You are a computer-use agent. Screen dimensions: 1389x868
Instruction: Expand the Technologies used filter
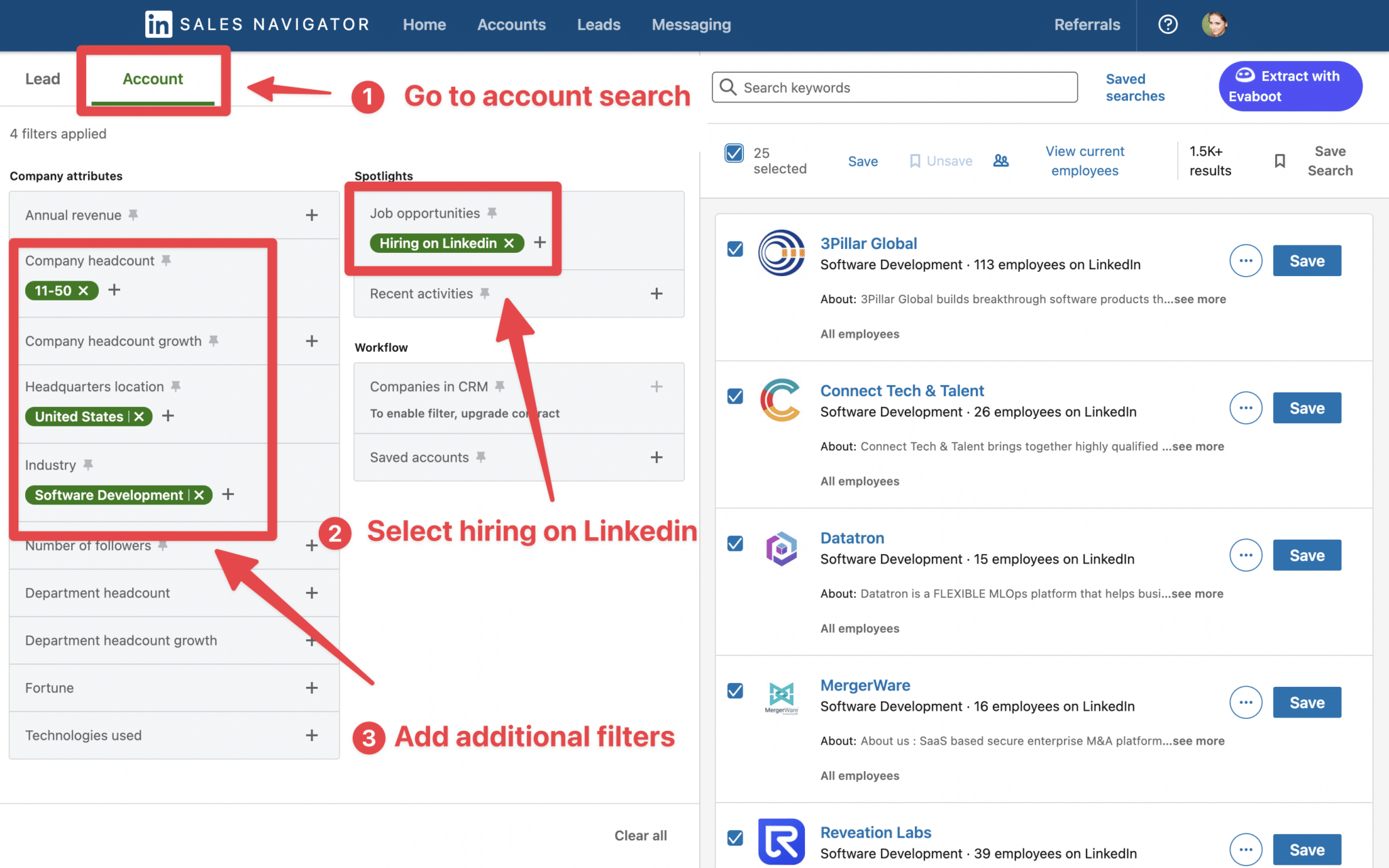click(311, 736)
